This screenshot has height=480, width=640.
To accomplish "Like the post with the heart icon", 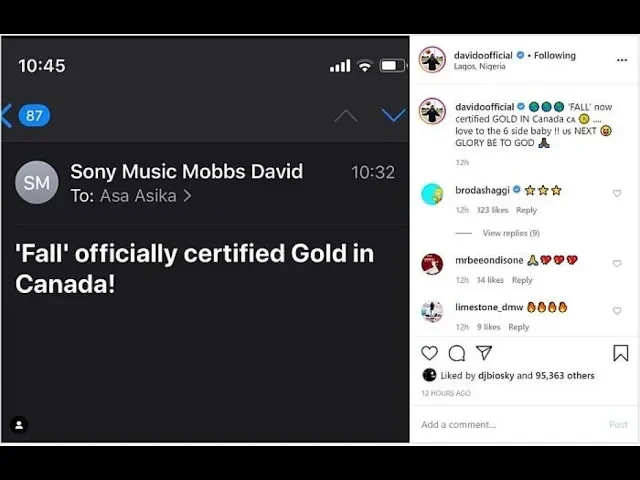I will click(x=429, y=353).
